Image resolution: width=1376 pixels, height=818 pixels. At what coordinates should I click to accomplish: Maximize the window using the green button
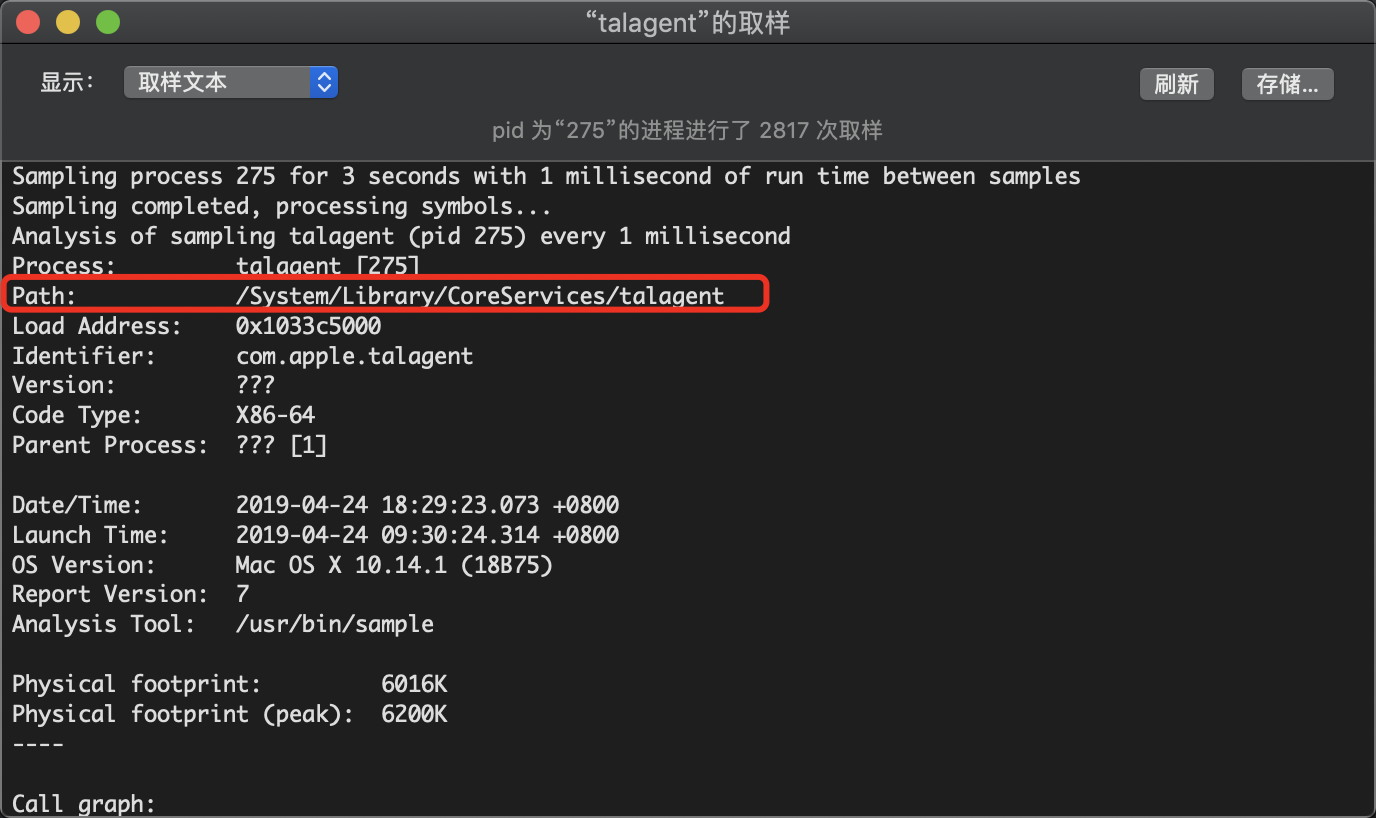click(107, 22)
